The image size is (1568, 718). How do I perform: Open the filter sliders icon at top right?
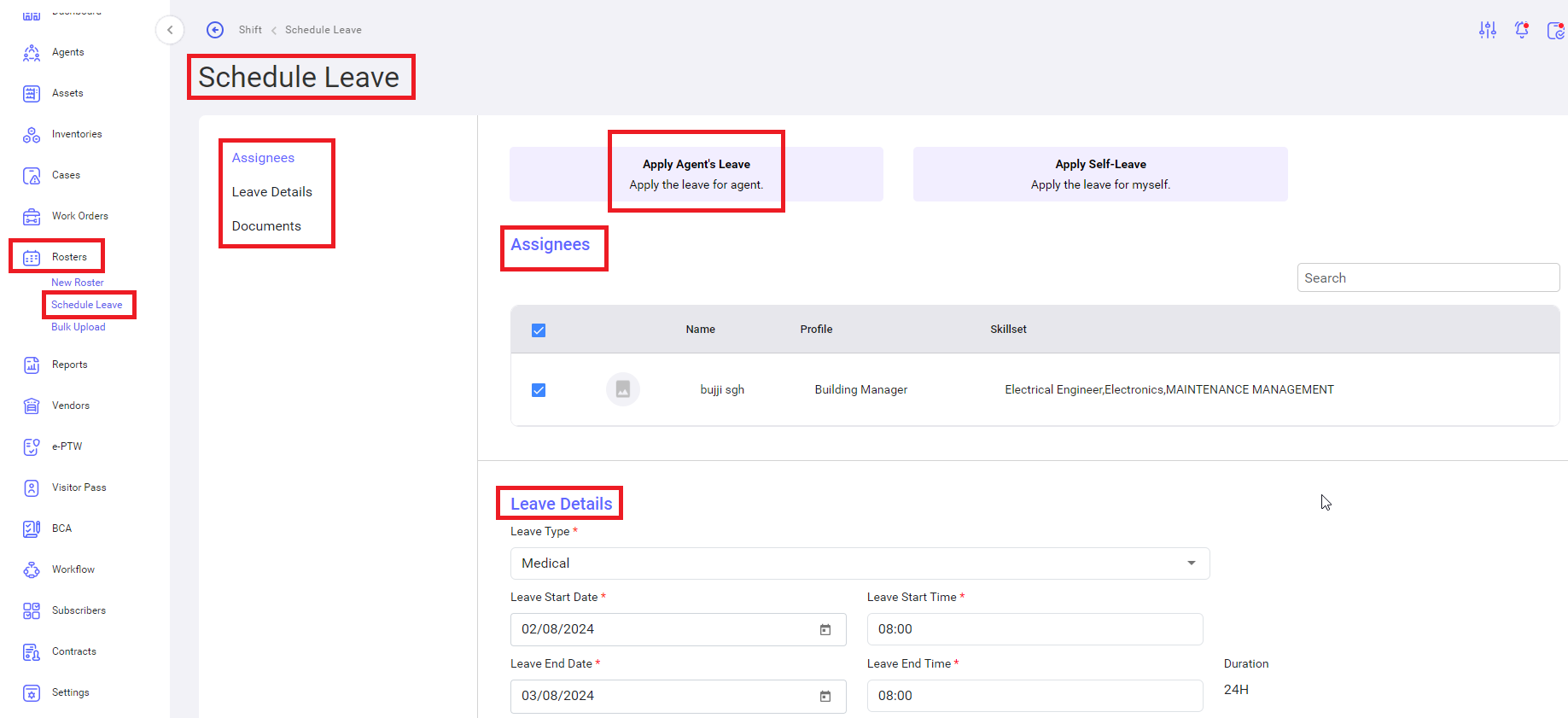1488,30
